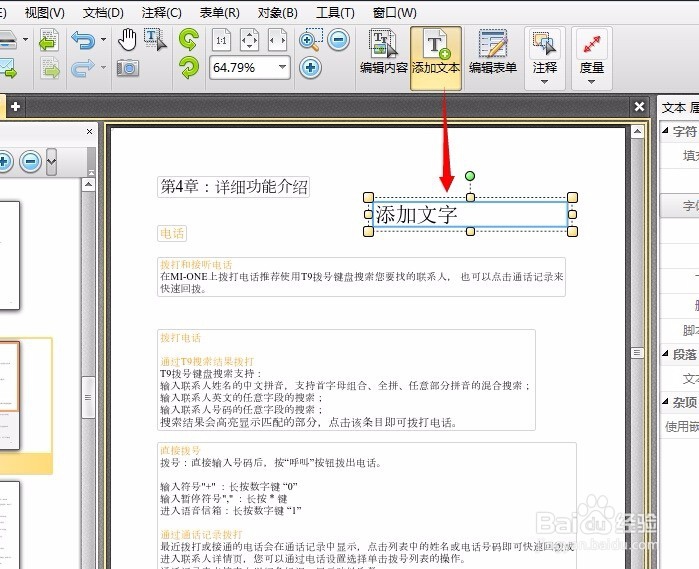This screenshot has width=699, height=569.
Task: Set view to actual size 1:1
Action: point(221,40)
